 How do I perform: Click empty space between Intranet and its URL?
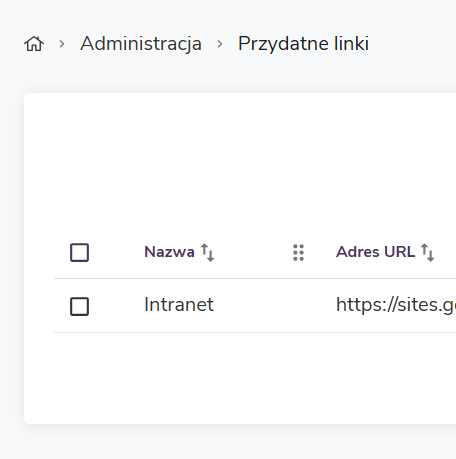tap(273, 305)
